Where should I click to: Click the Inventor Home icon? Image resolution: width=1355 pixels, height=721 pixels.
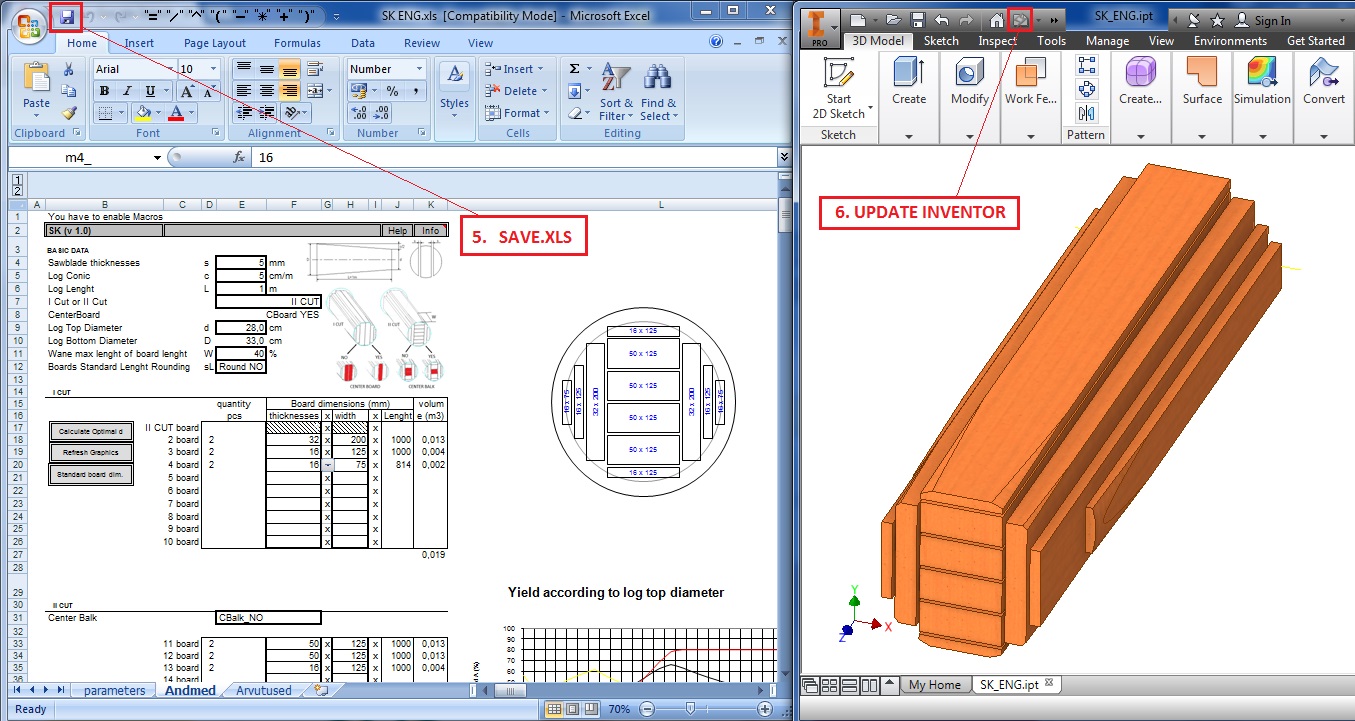coord(995,20)
